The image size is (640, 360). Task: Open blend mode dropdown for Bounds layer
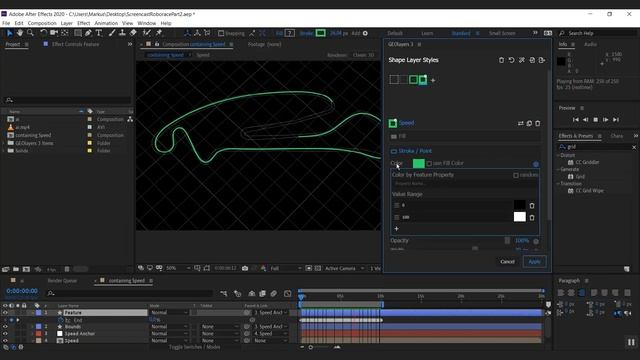pyautogui.click(x=169, y=327)
